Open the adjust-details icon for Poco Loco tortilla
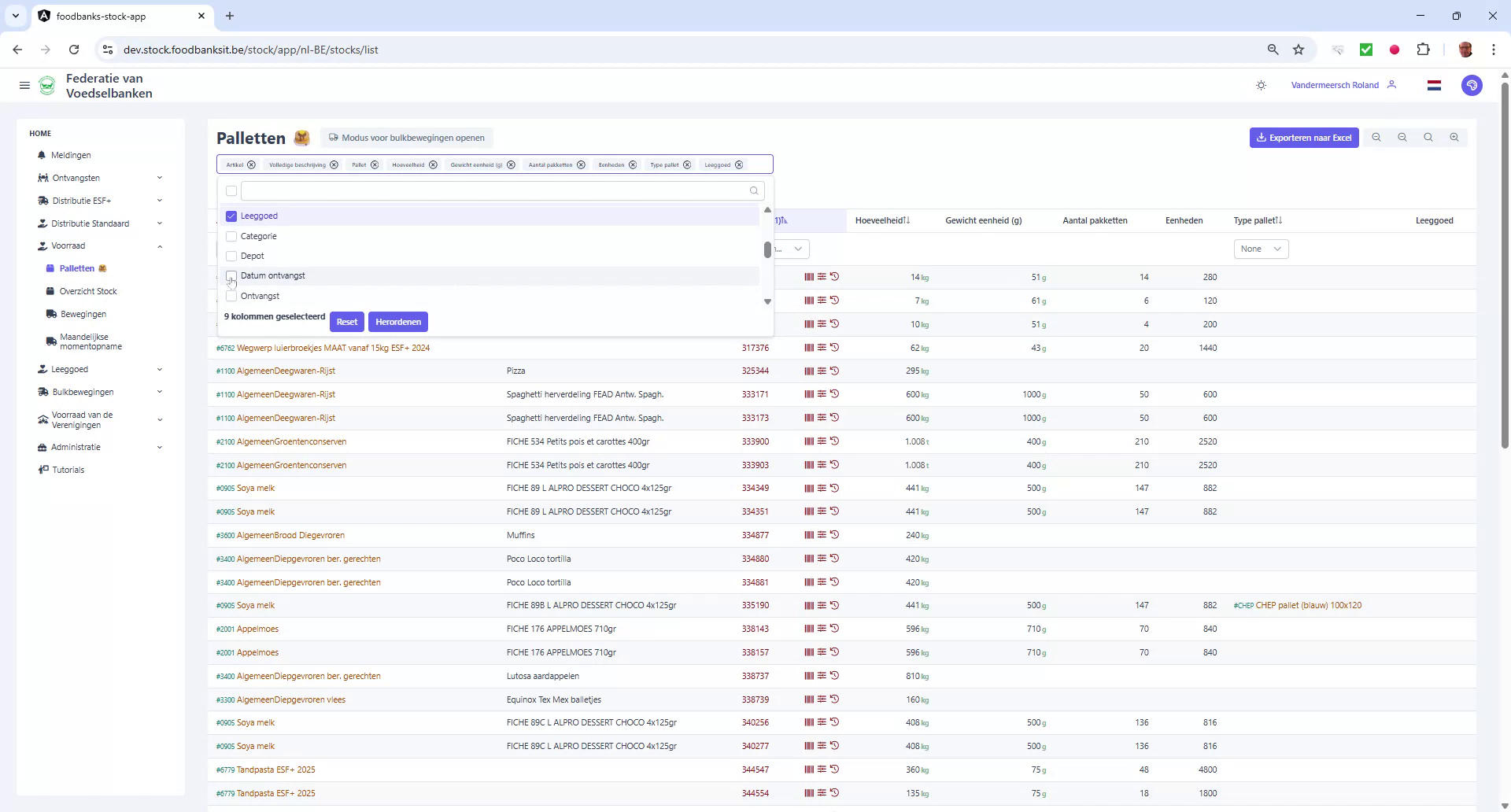The image size is (1511, 812). click(822, 559)
